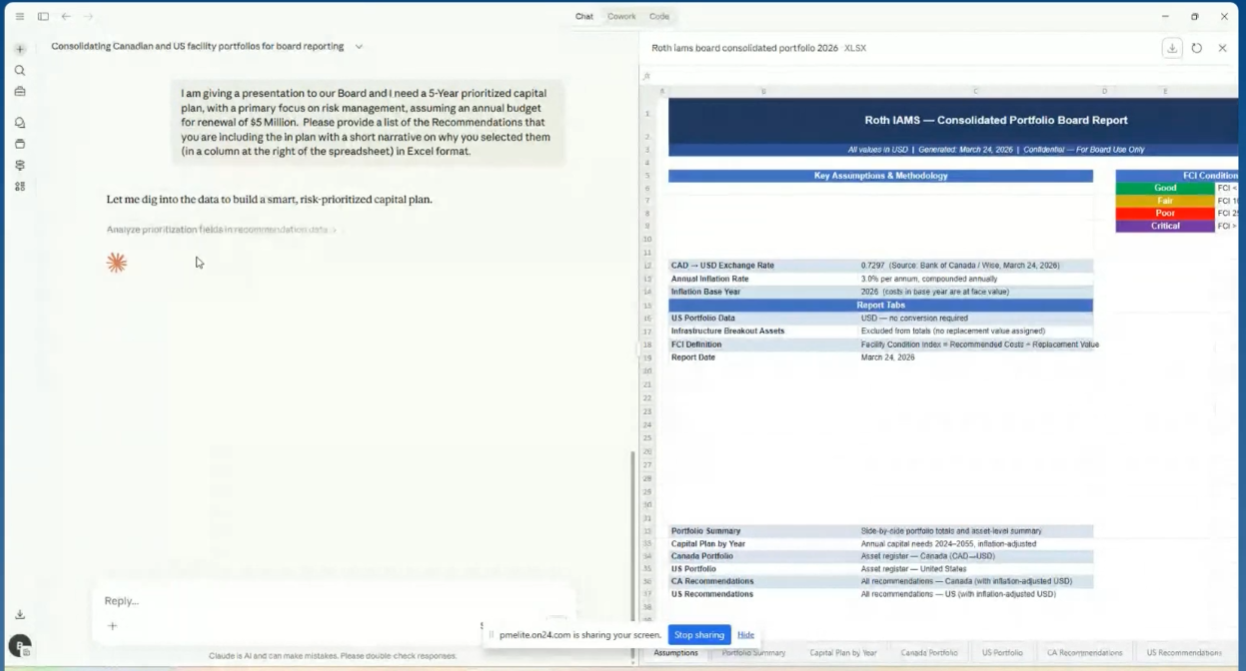Expand the conversation title dropdown chevron

pyautogui.click(x=359, y=46)
